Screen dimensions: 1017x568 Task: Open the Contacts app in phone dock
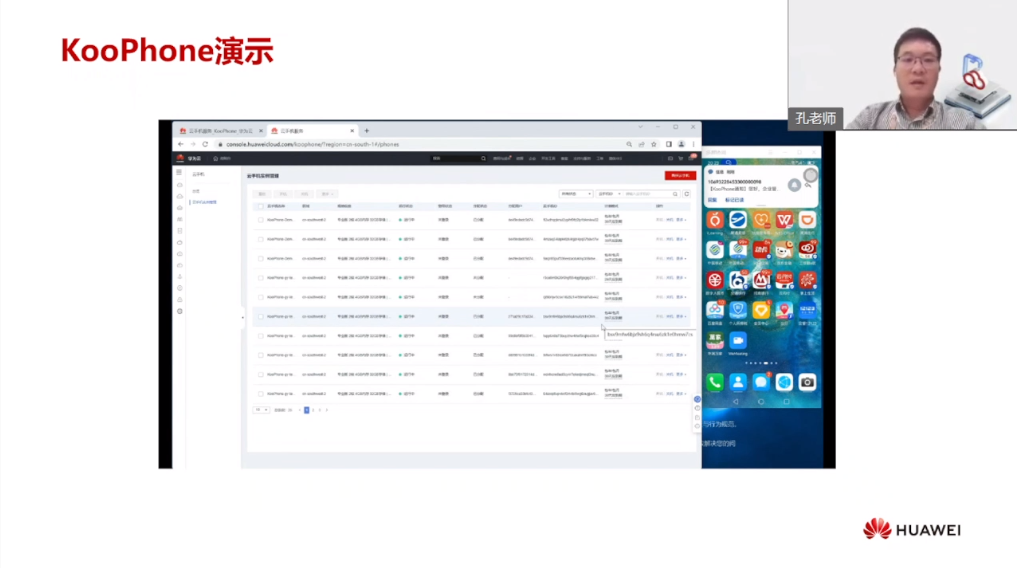click(x=737, y=383)
